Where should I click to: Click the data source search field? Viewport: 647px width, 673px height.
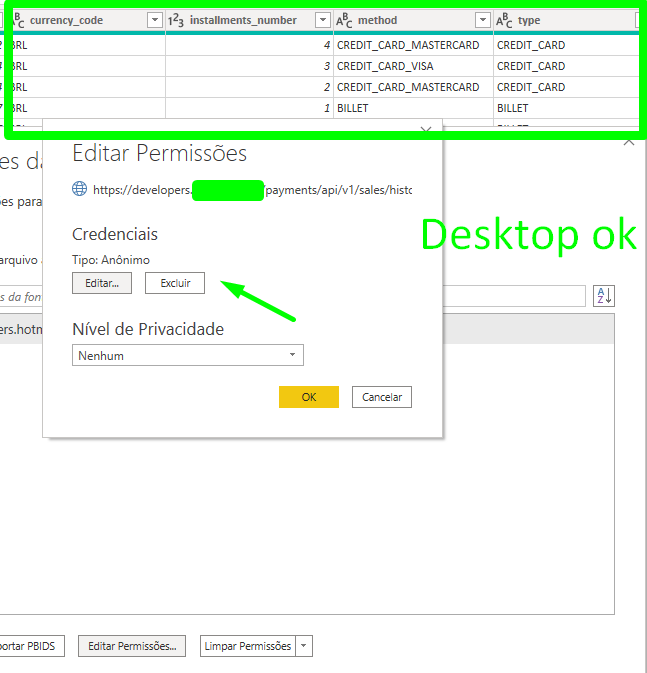point(514,296)
